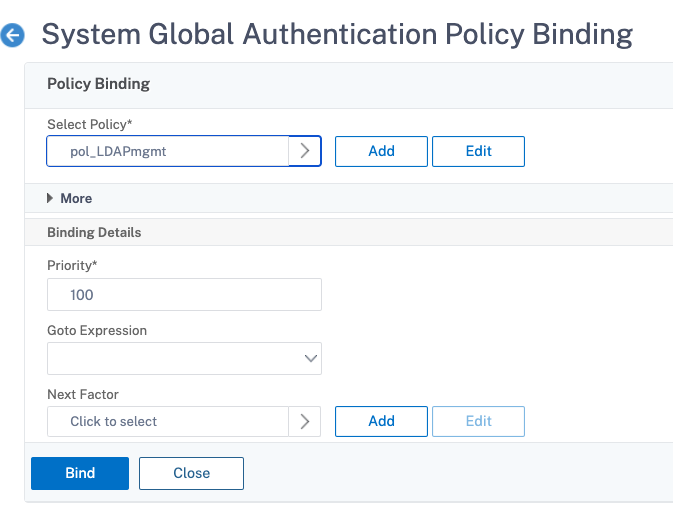The width and height of the screenshot is (673, 509).
Task: Click Add next to Next Factor
Action: (x=381, y=421)
